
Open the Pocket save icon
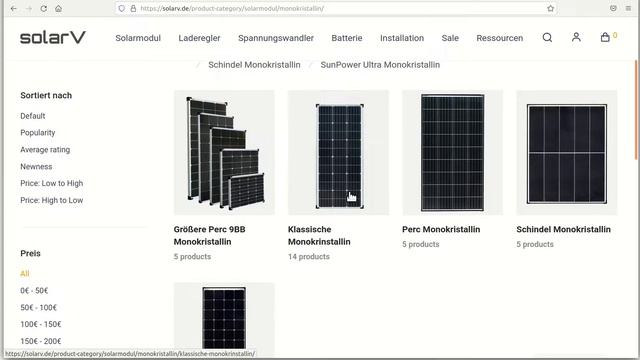pos(613,8)
